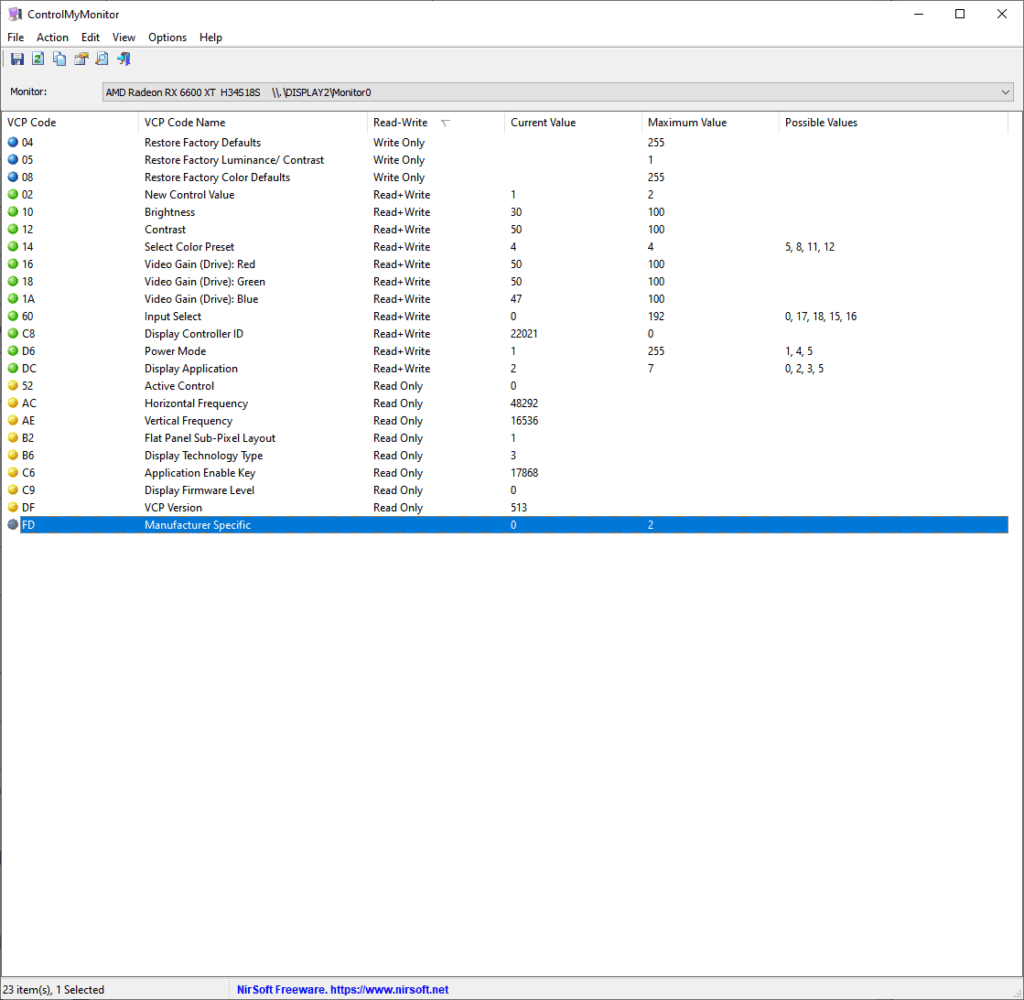1024x1000 pixels.
Task: Open the Options menu
Action: coord(166,37)
